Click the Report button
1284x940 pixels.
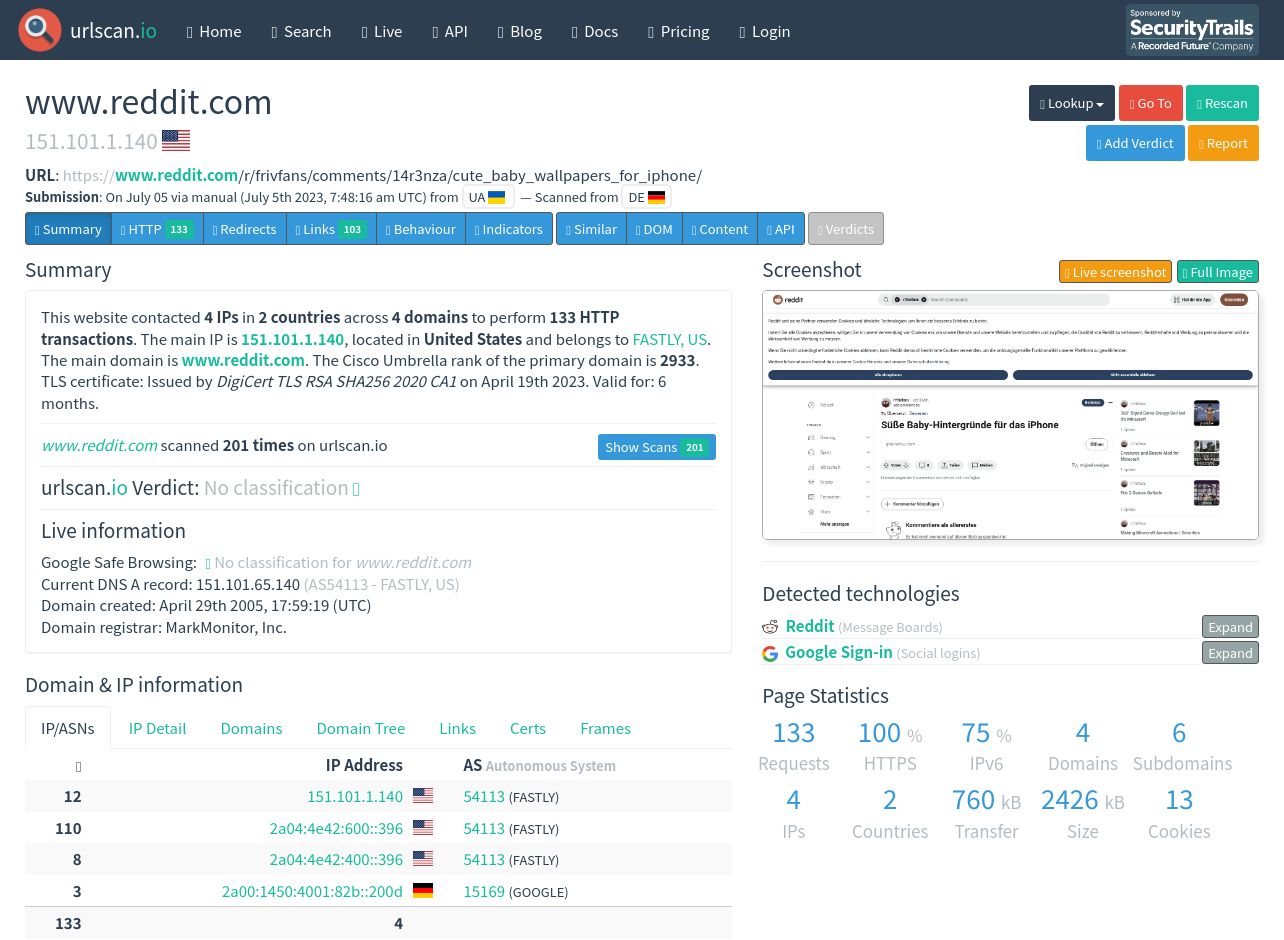click(x=1223, y=143)
